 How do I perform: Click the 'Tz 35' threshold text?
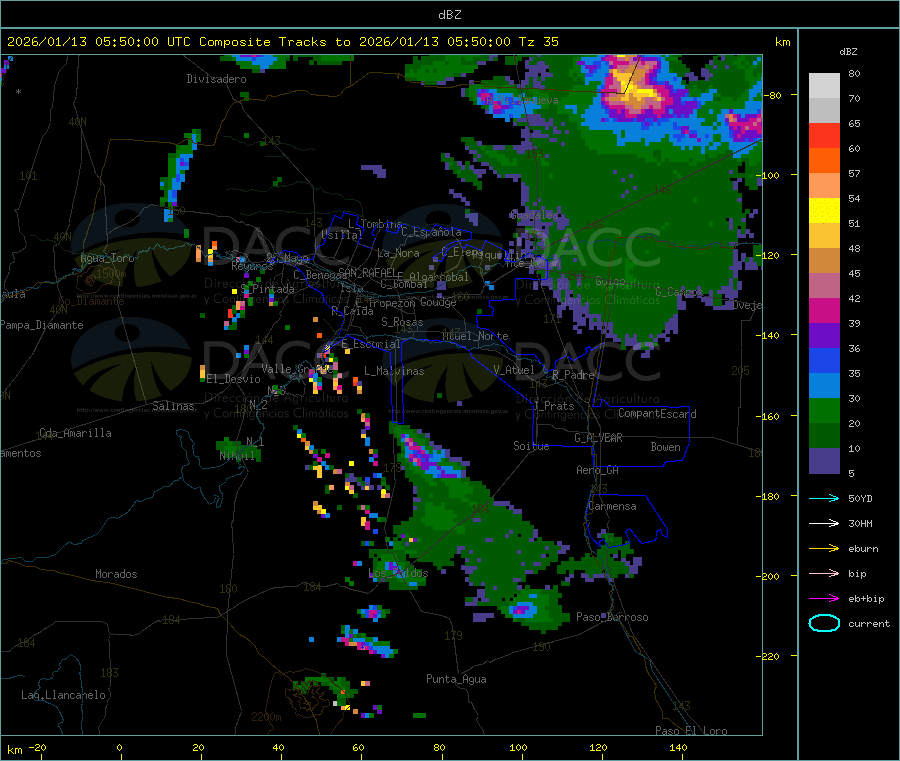click(538, 42)
